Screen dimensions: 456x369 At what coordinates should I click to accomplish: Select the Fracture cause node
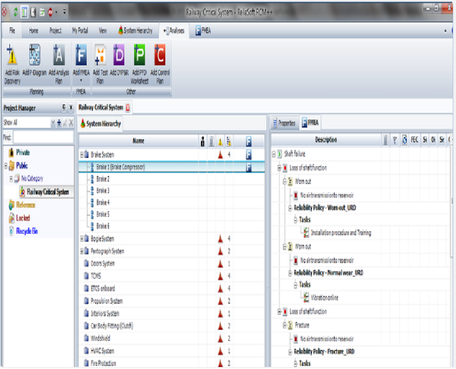click(x=302, y=325)
